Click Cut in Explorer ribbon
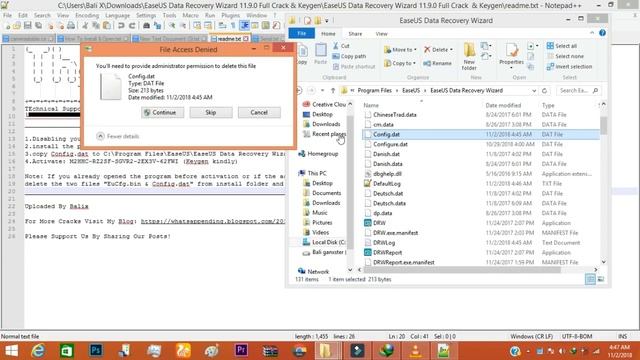Screen dimensions: 640x360 [x=341, y=46]
